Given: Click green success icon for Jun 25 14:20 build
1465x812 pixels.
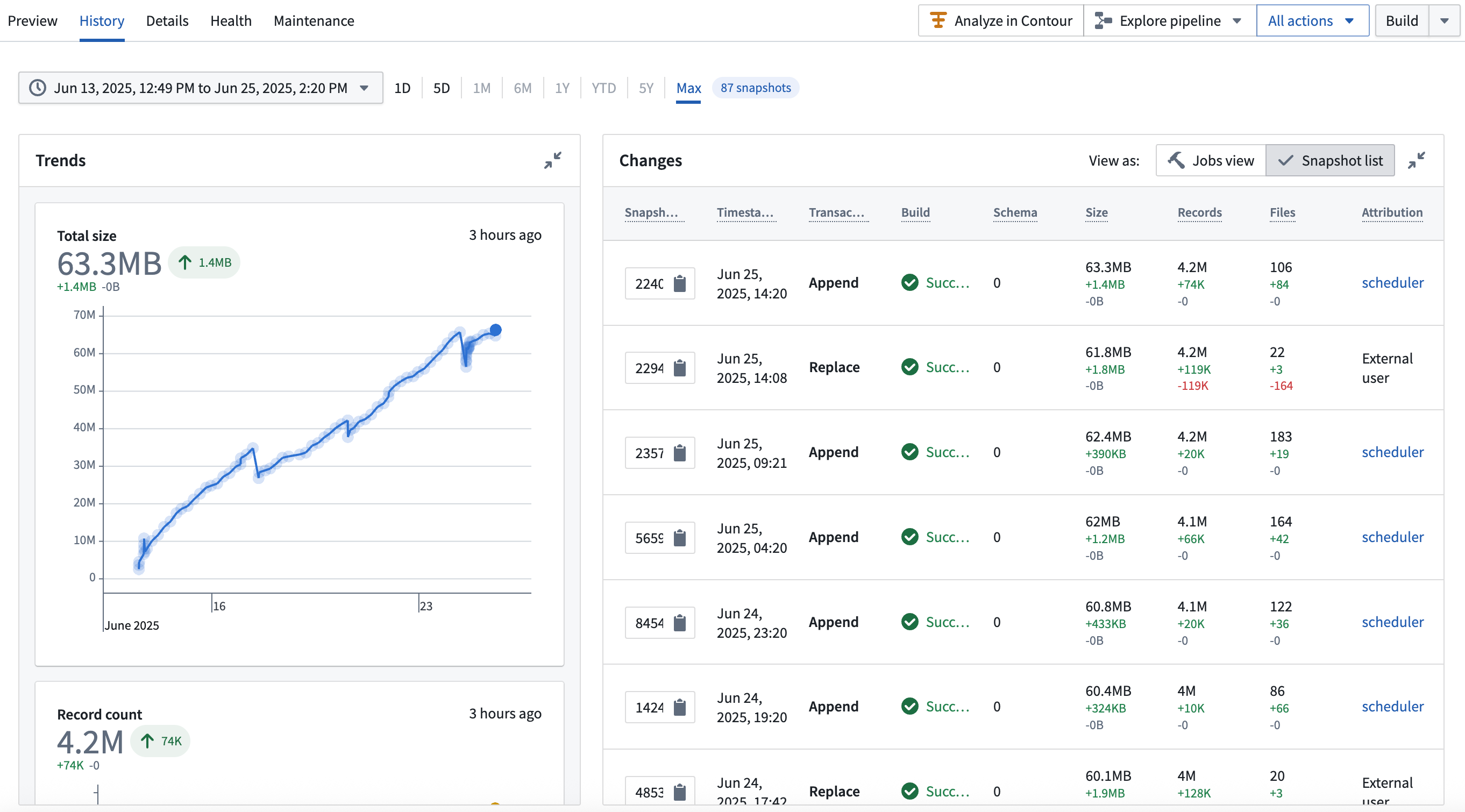Looking at the screenshot, I should pos(909,283).
